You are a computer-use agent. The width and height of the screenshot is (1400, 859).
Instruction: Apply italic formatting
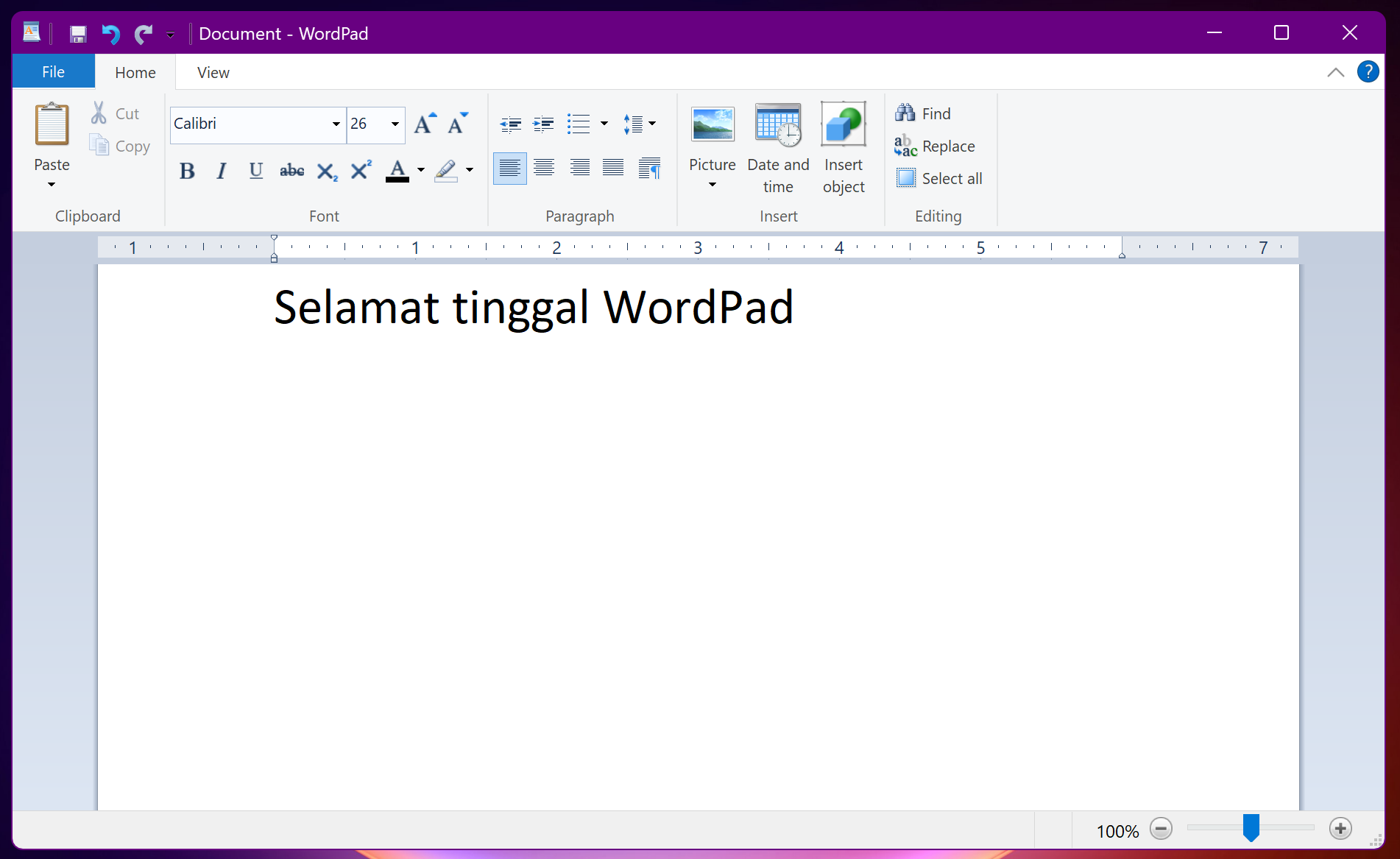point(221,170)
